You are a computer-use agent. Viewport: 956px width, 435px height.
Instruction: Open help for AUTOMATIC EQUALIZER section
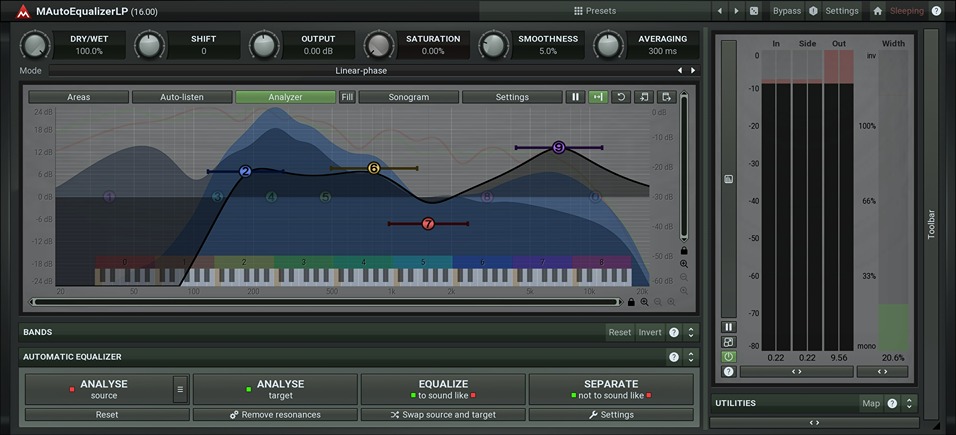click(674, 357)
